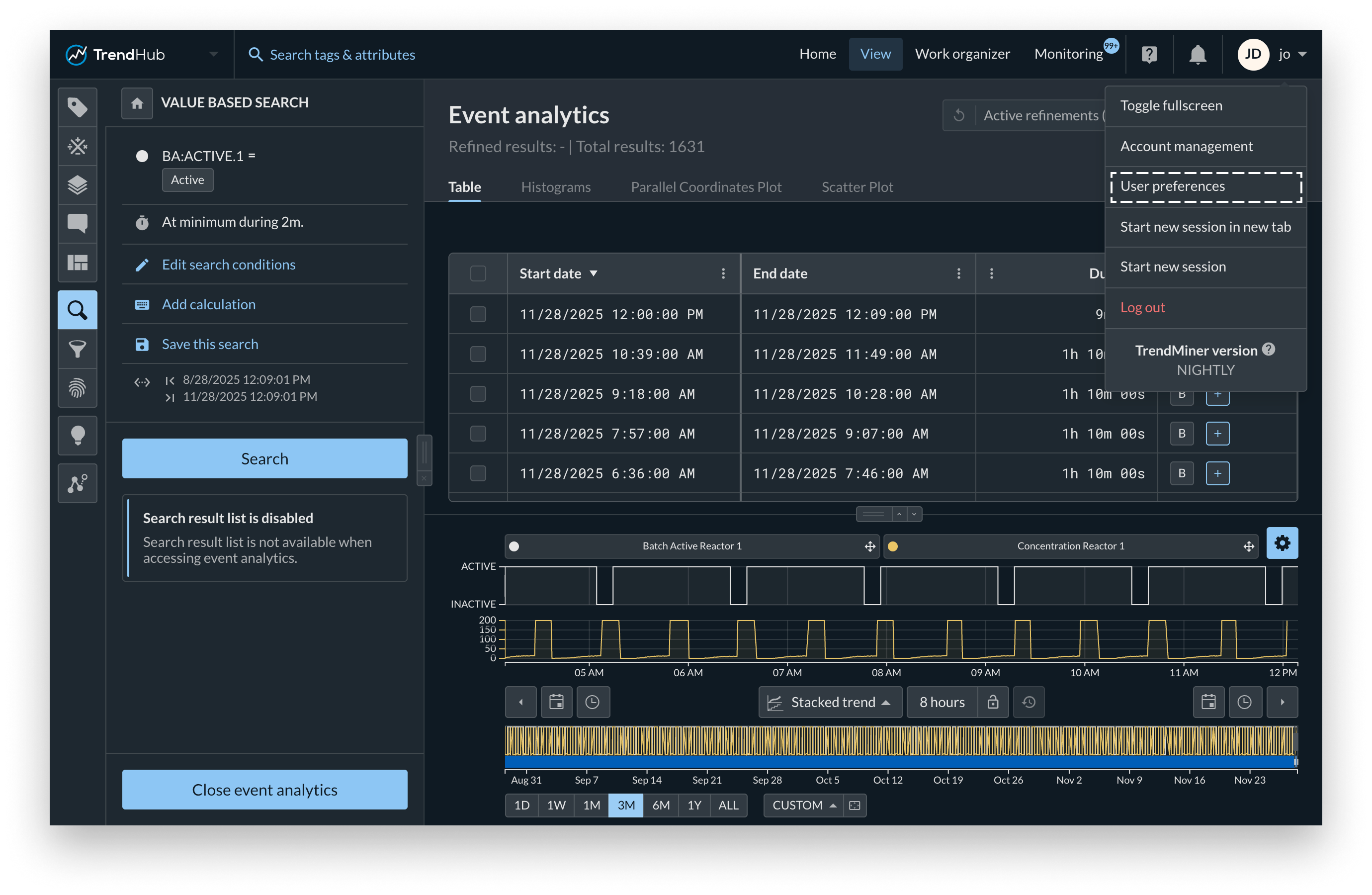Switch to the Histograms tab
Screen dimensions: 1372x895
(x=555, y=186)
